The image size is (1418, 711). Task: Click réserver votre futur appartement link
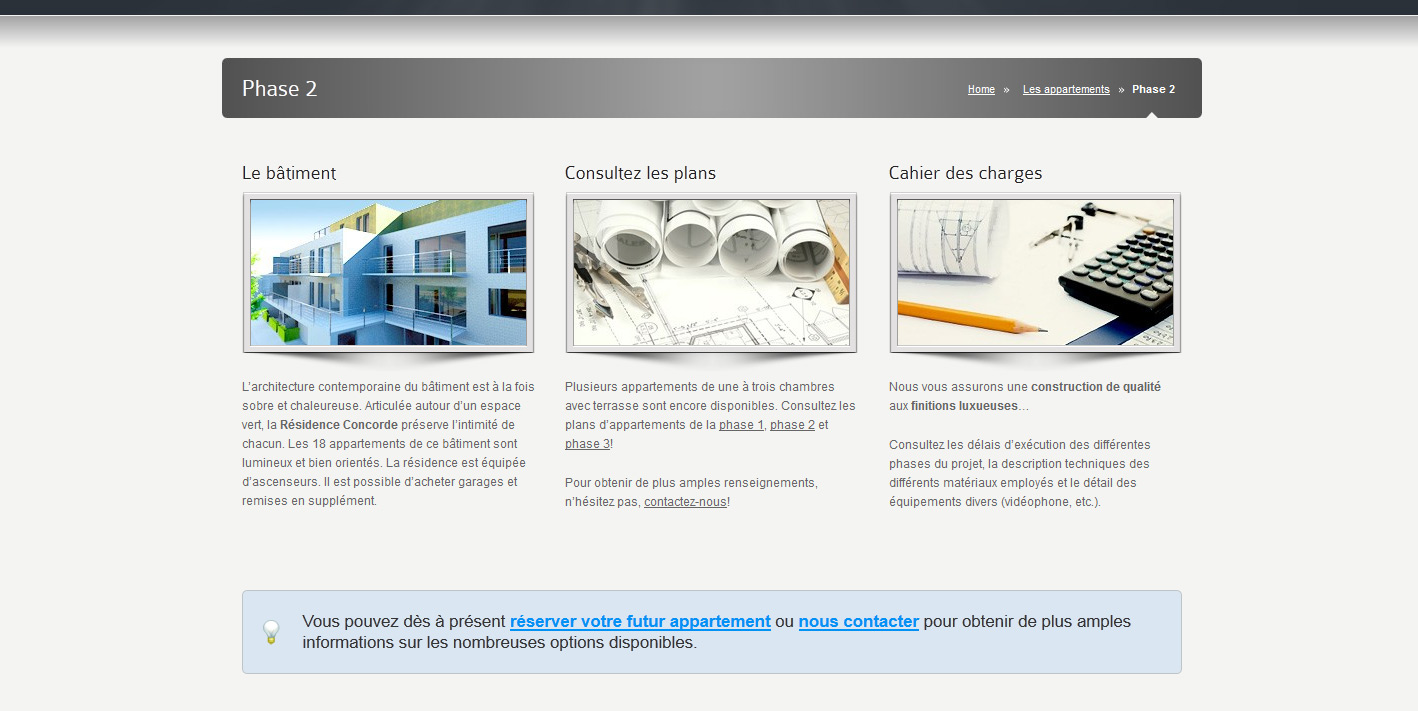coord(640,621)
